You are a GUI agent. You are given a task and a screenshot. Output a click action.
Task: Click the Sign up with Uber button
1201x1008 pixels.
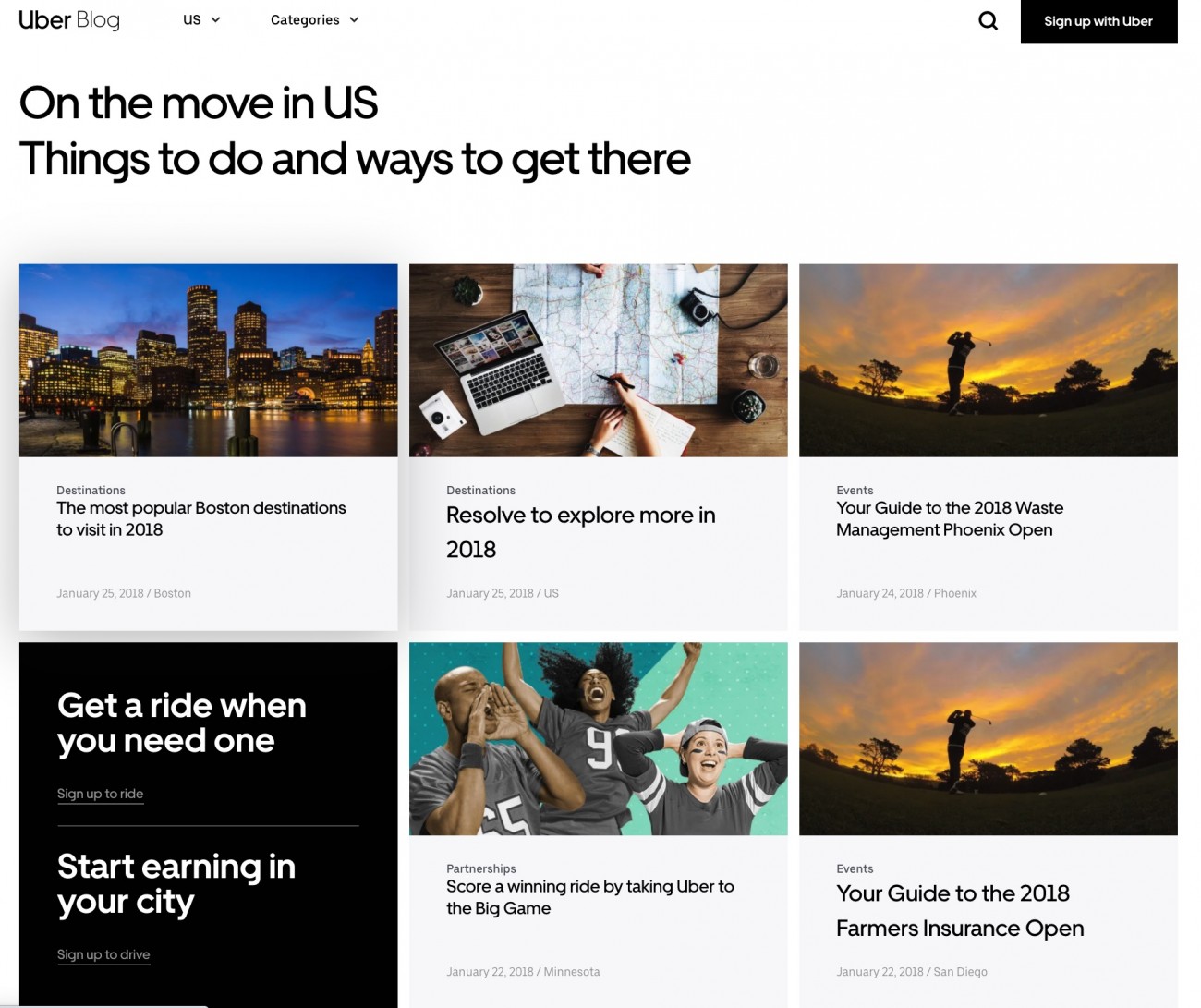pyautogui.click(x=1098, y=21)
